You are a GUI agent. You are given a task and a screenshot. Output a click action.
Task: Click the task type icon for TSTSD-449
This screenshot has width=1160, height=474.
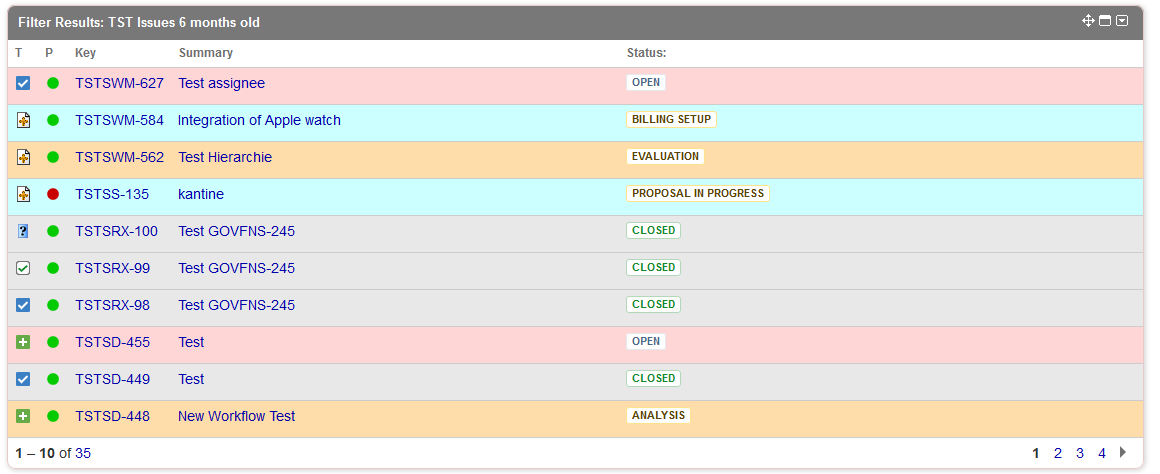tap(23, 379)
